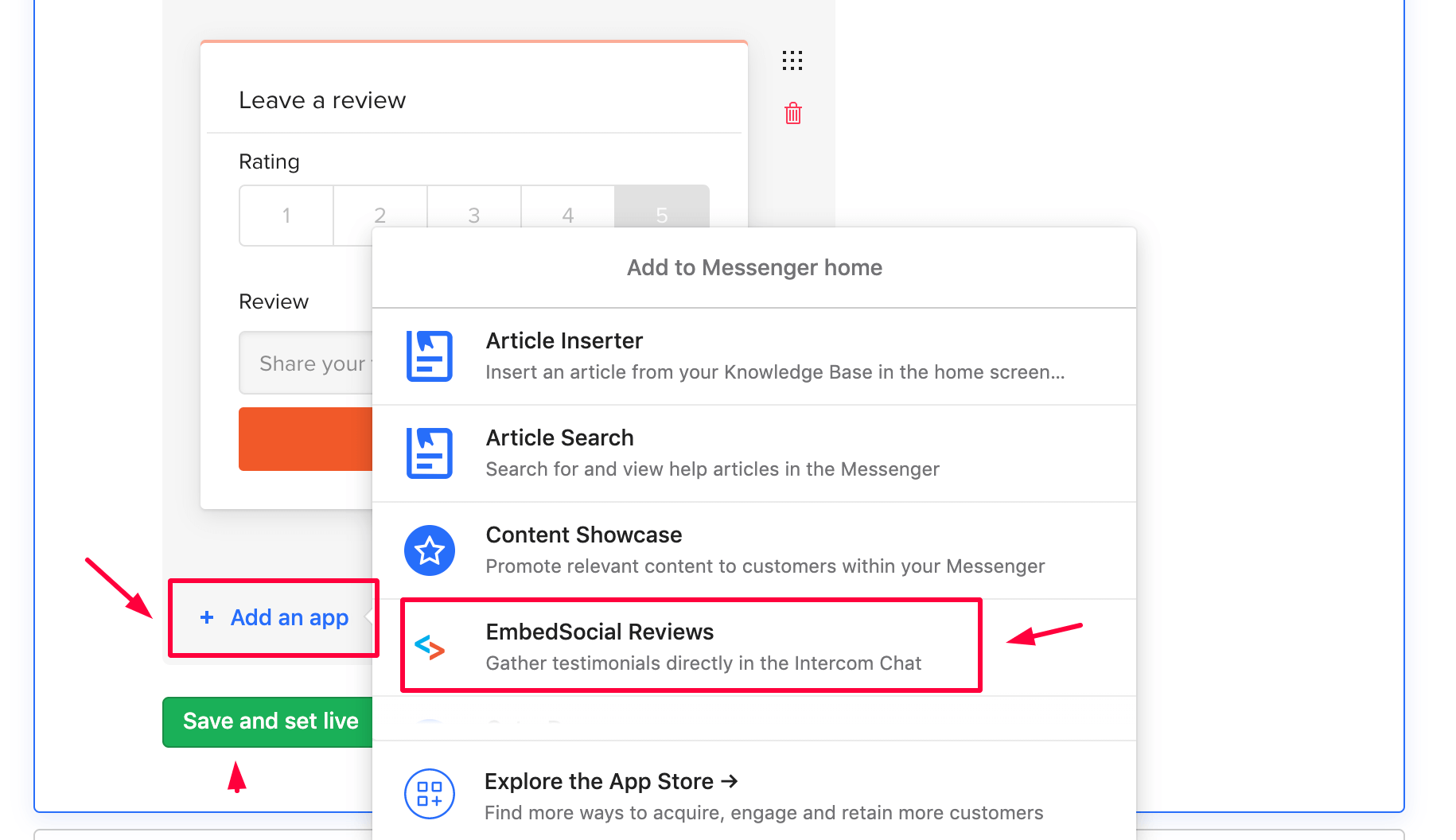Click the Review label
The height and width of the screenshot is (840, 1456).
point(274,301)
